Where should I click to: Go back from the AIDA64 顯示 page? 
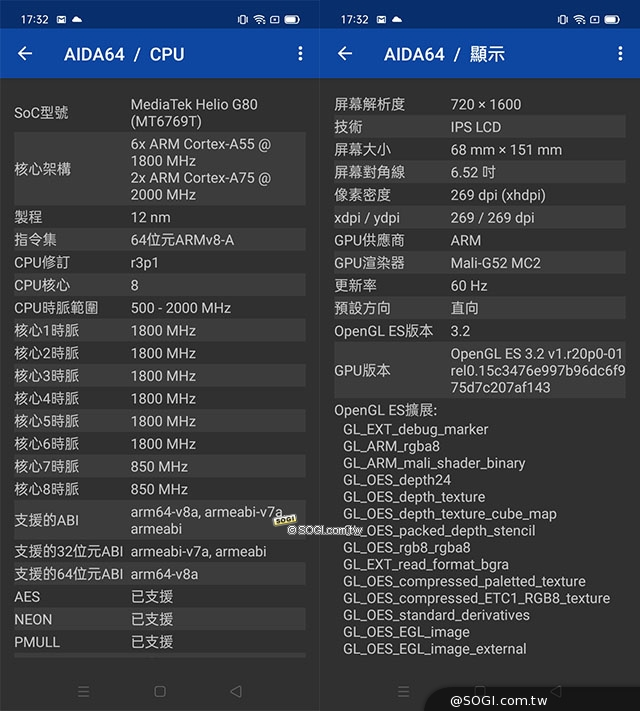click(x=345, y=54)
